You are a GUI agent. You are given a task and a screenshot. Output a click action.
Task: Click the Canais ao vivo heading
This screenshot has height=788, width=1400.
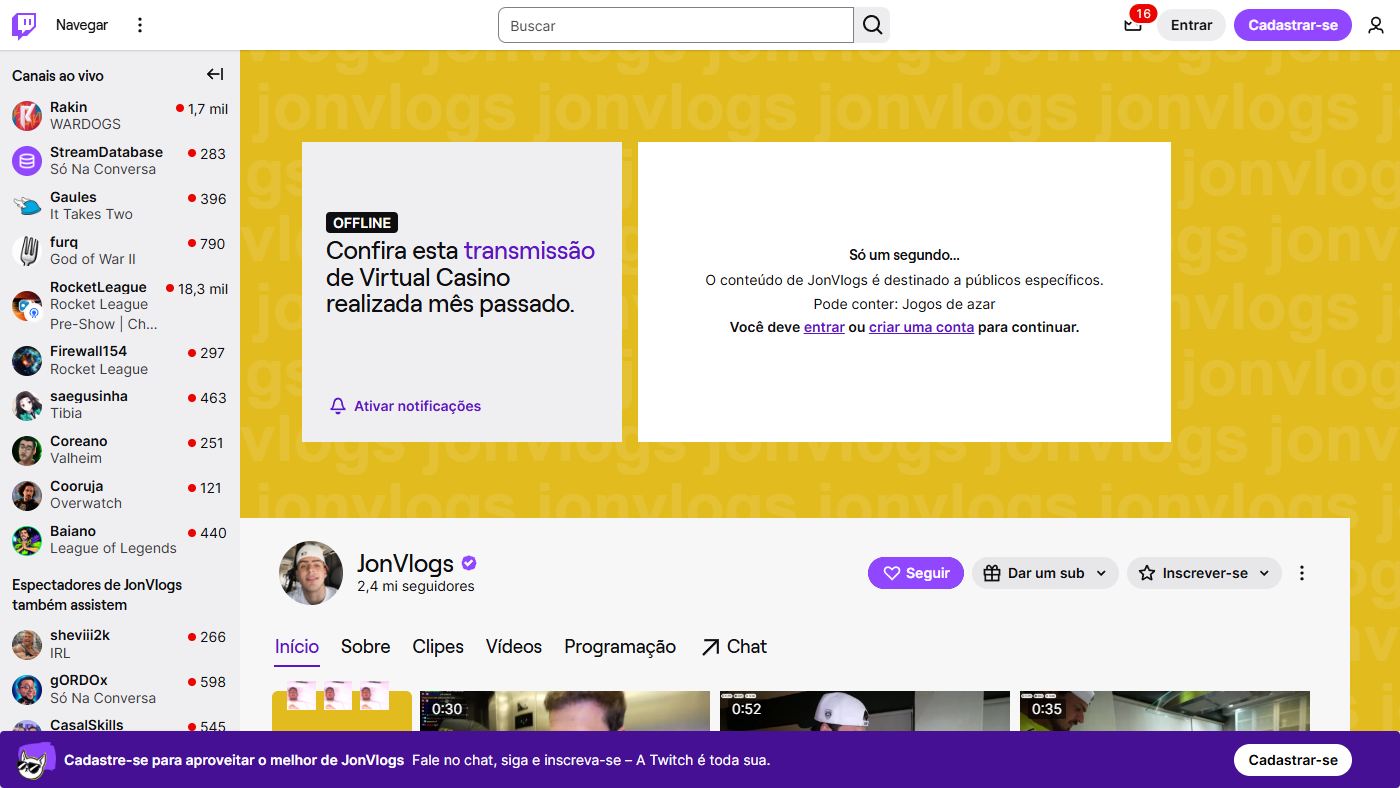point(58,76)
